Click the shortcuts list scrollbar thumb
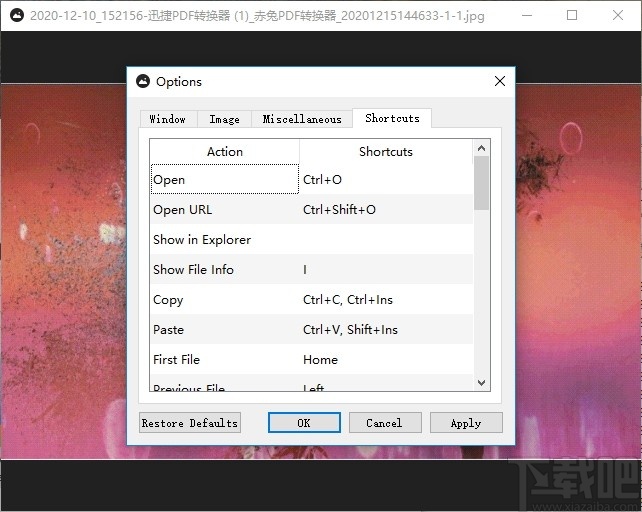 482,183
